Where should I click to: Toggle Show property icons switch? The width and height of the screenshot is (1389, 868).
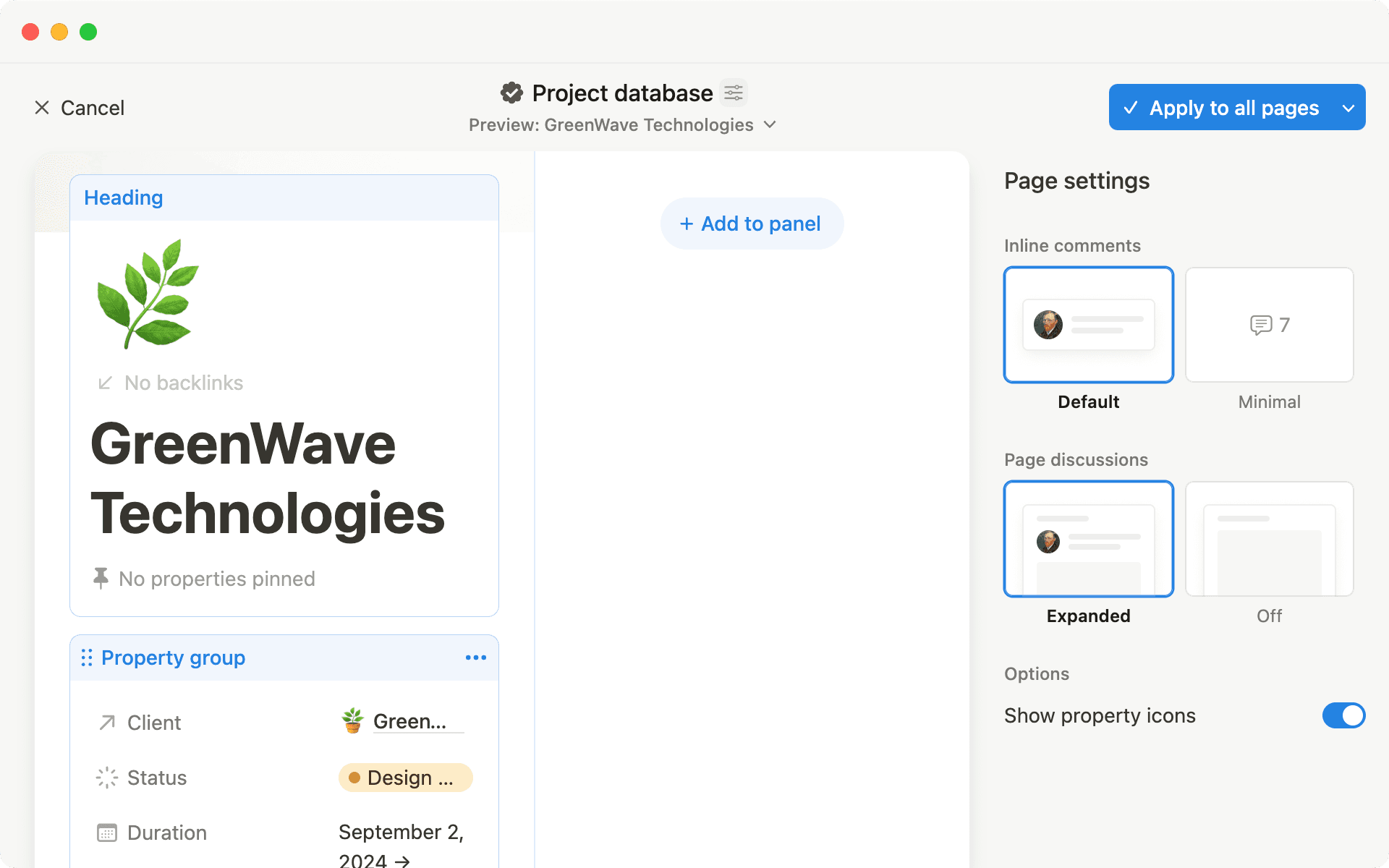(1343, 715)
